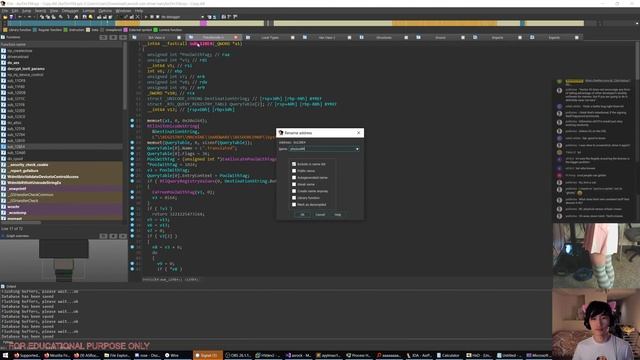
Task: Open the Jump menu
Action: click(26, 11)
